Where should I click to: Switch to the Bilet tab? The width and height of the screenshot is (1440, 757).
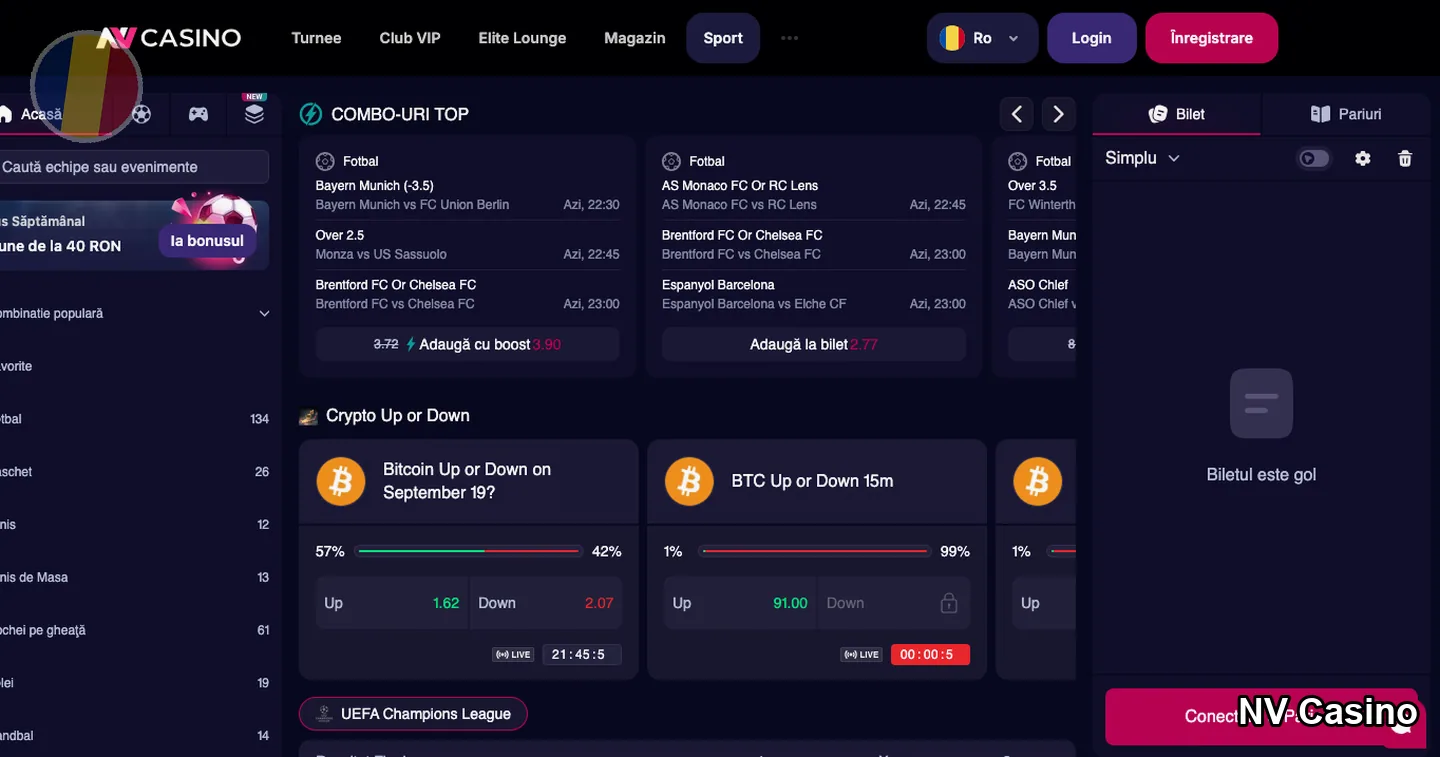1176,114
